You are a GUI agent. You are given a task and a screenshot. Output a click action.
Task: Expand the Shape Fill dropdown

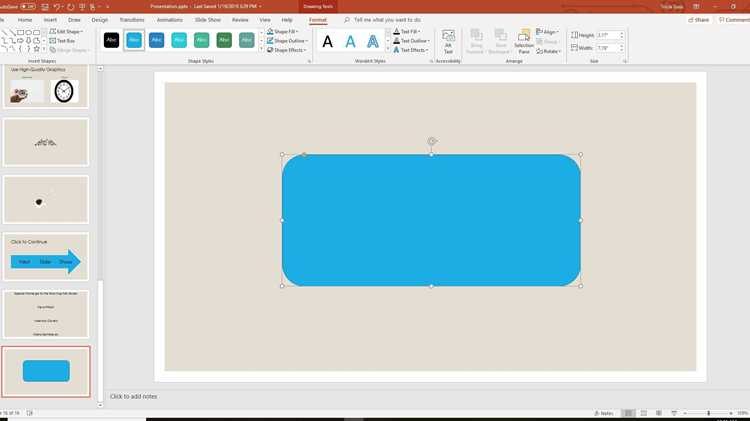click(283, 32)
